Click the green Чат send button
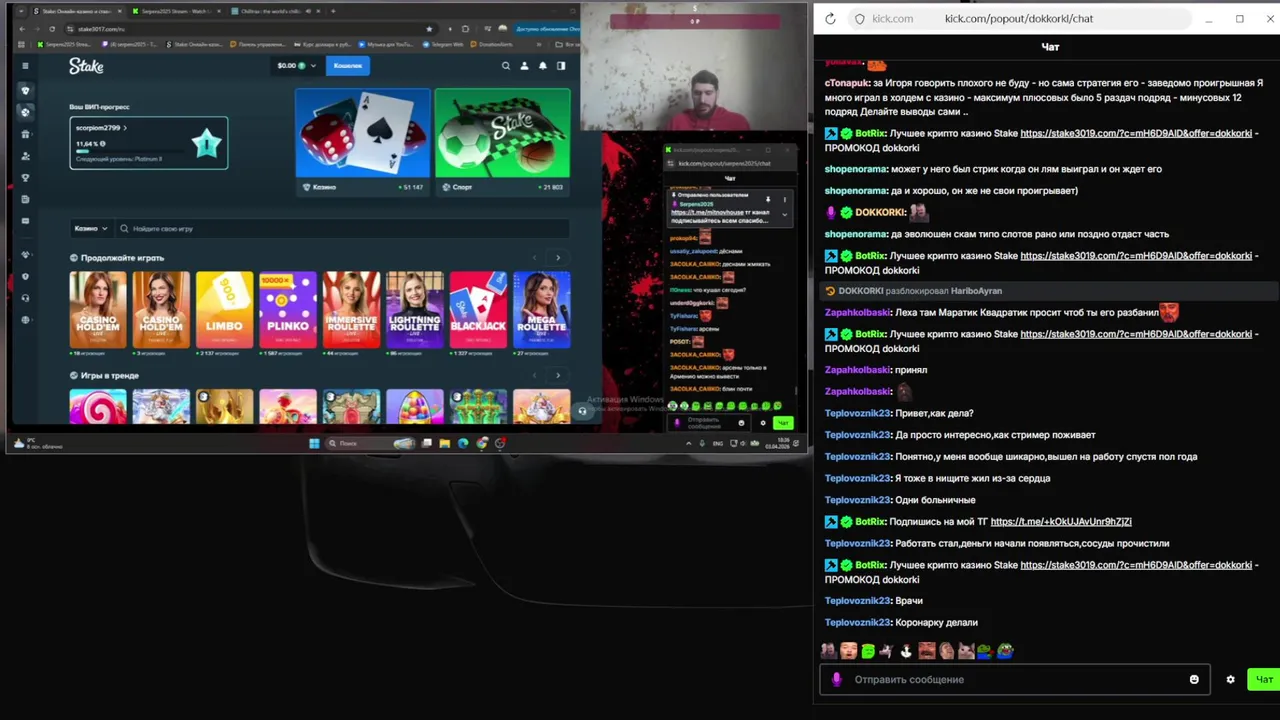The image size is (1280, 720). pyautogui.click(x=1264, y=680)
